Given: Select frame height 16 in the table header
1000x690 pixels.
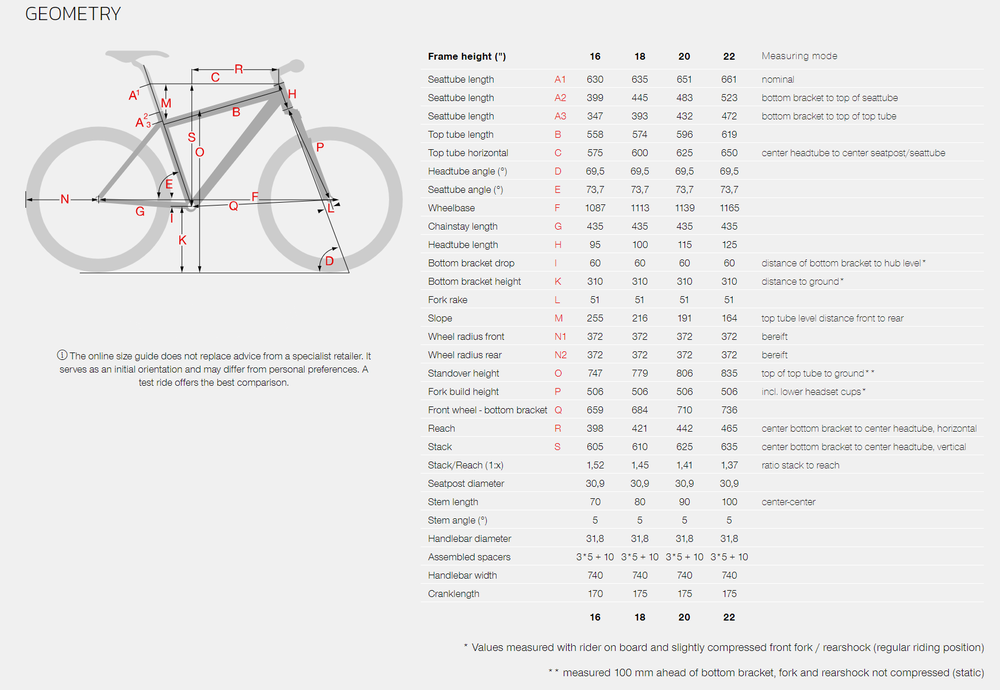Looking at the screenshot, I should 595,56.
